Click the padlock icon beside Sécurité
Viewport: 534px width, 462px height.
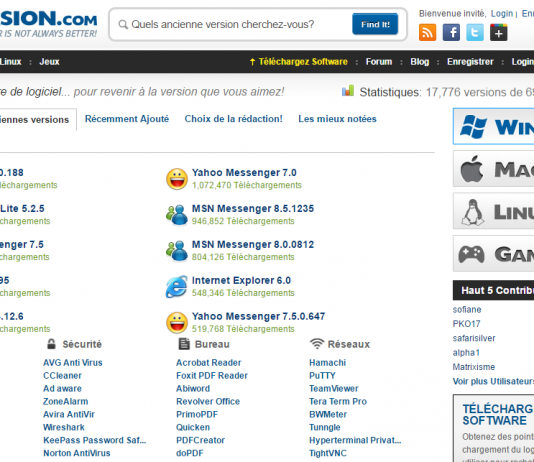pos(51,344)
